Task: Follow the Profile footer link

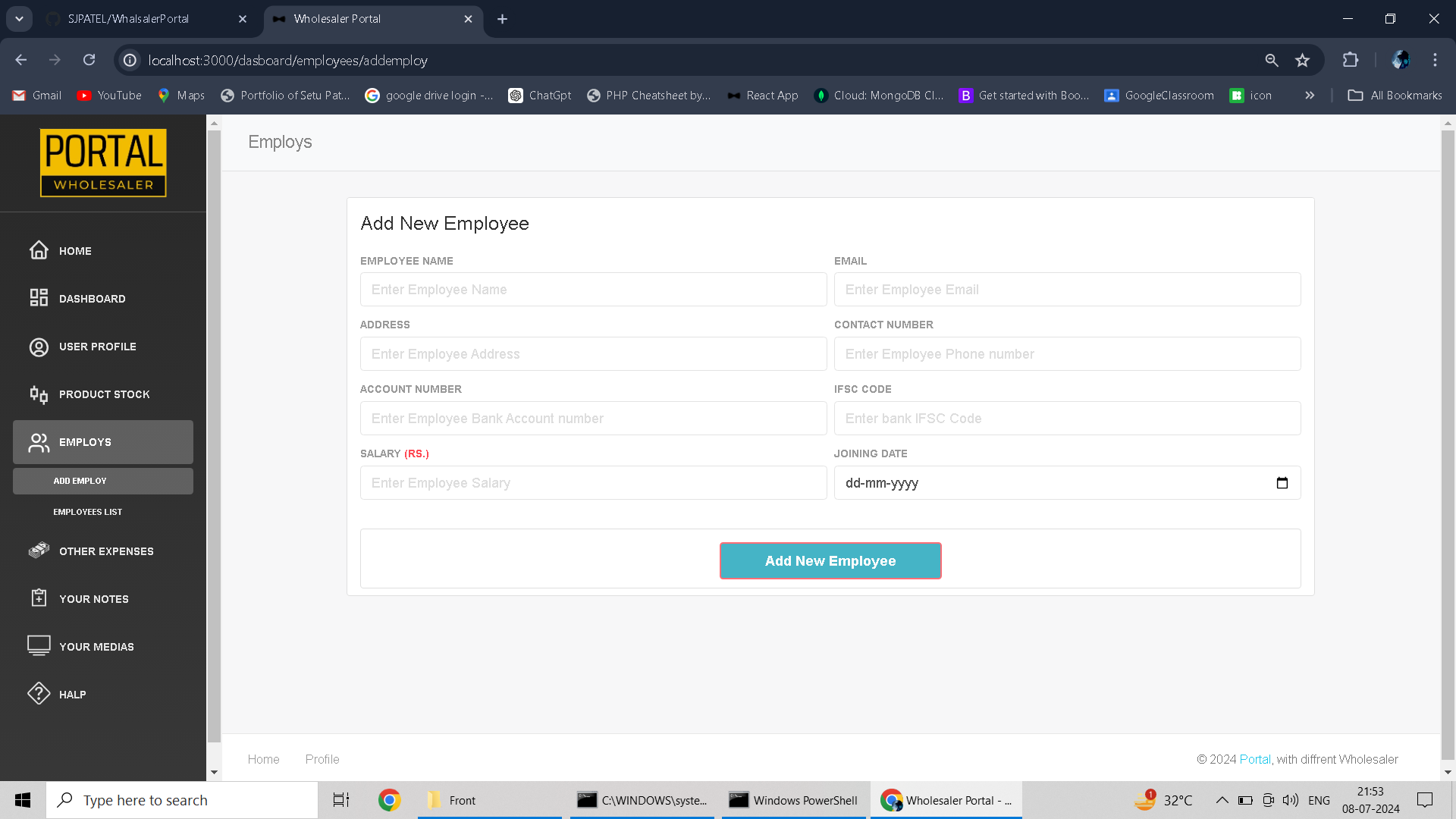Action: pyautogui.click(x=322, y=759)
